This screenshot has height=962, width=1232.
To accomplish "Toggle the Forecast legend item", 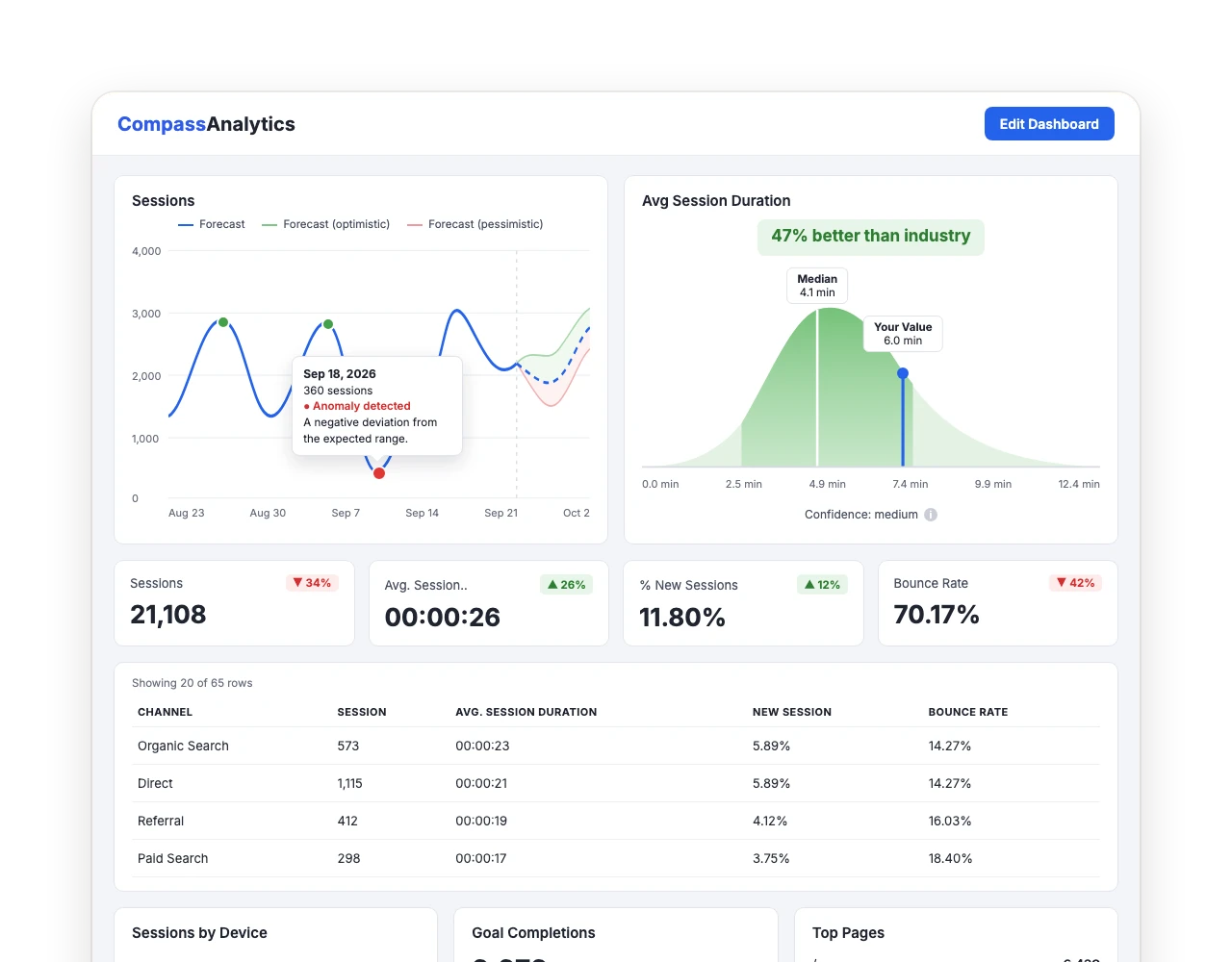I will [212, 224].
